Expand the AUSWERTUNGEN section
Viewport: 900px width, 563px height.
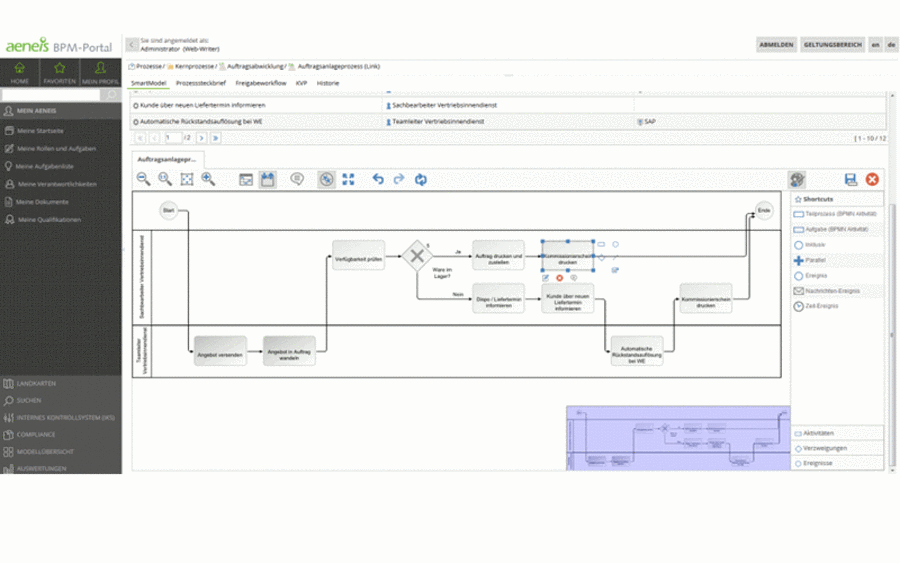coord(60,468)
